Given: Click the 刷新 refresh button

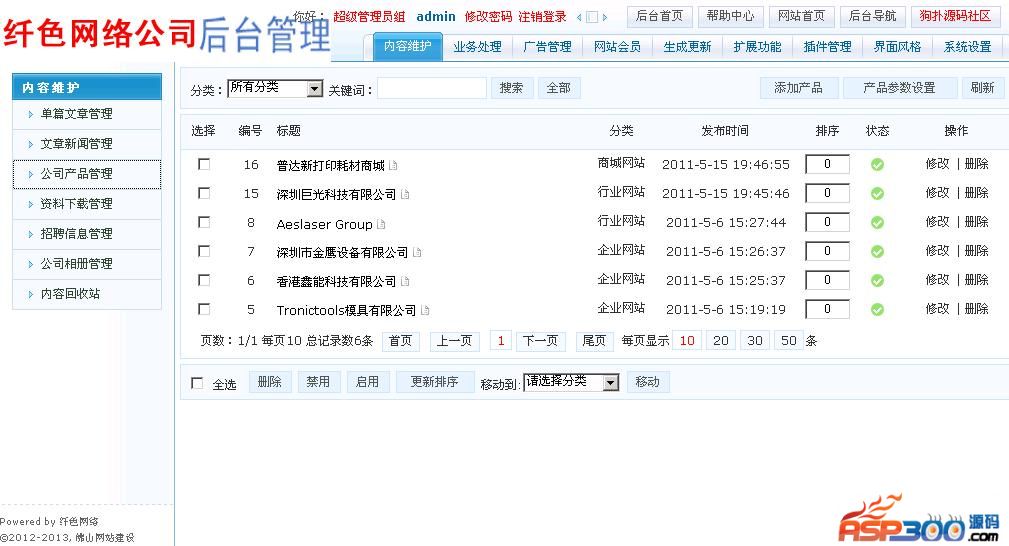Looking at the screenshot, I should 982,88.
